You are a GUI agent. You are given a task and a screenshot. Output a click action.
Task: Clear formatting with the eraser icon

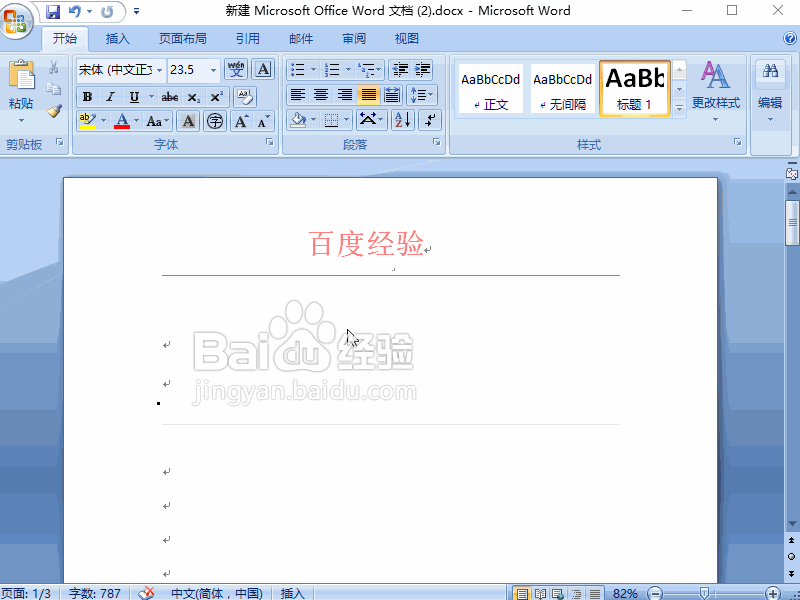245,97
